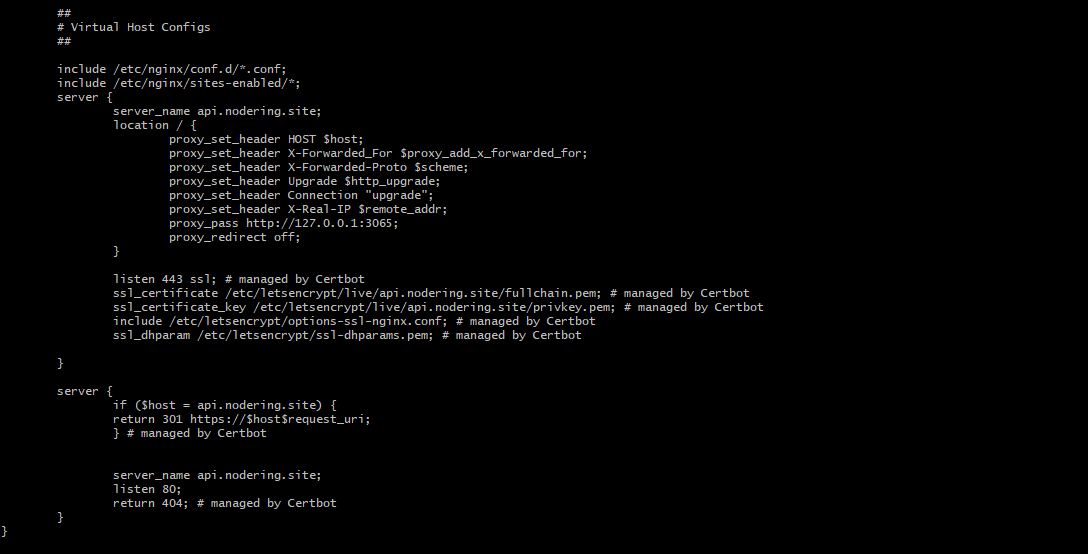Viewport: 1088px width, 554px height.
Task: Click the 'Virtual Host Configs' comment line
Action: pos(133,27)
